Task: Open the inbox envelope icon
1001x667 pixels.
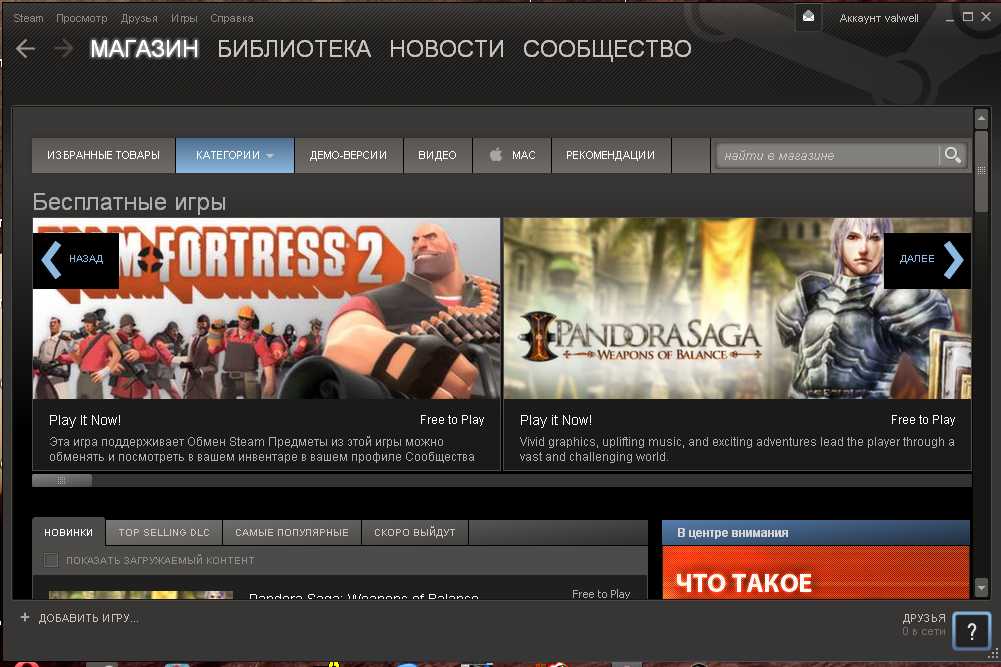Action: pos(808,17)
